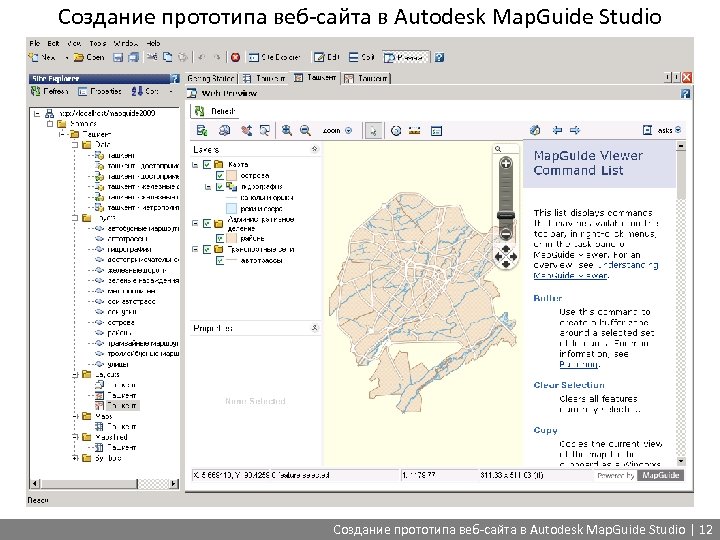Viewport: 720px width, 540px height.
Task: Click the Forward arrow in task pane toolbar
Action: (575, 130)
